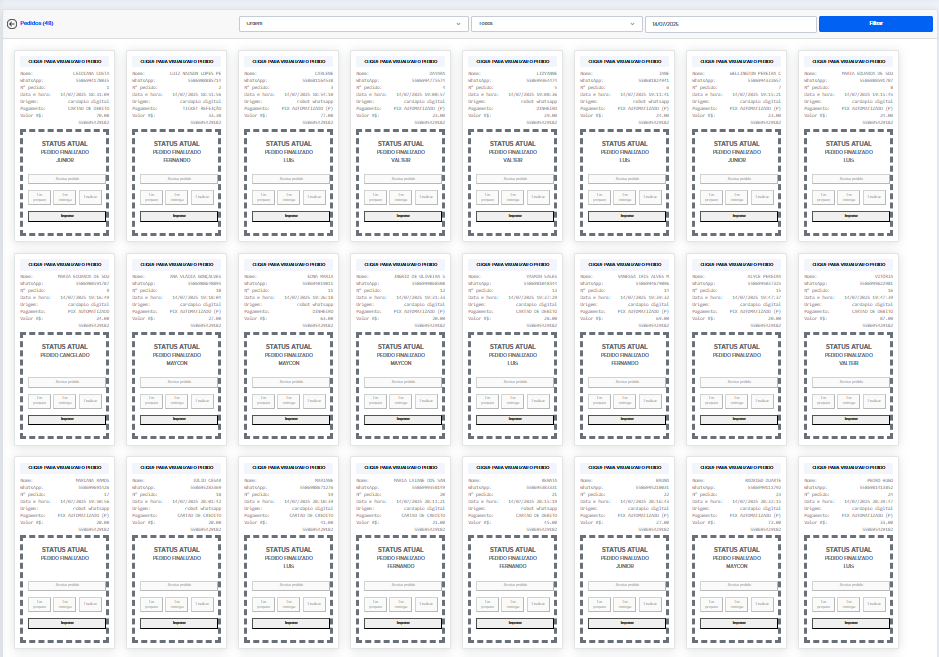Click Em preparo on order 4 card
The height and width of the screenshot is (657, 939).
pos(375,197)
